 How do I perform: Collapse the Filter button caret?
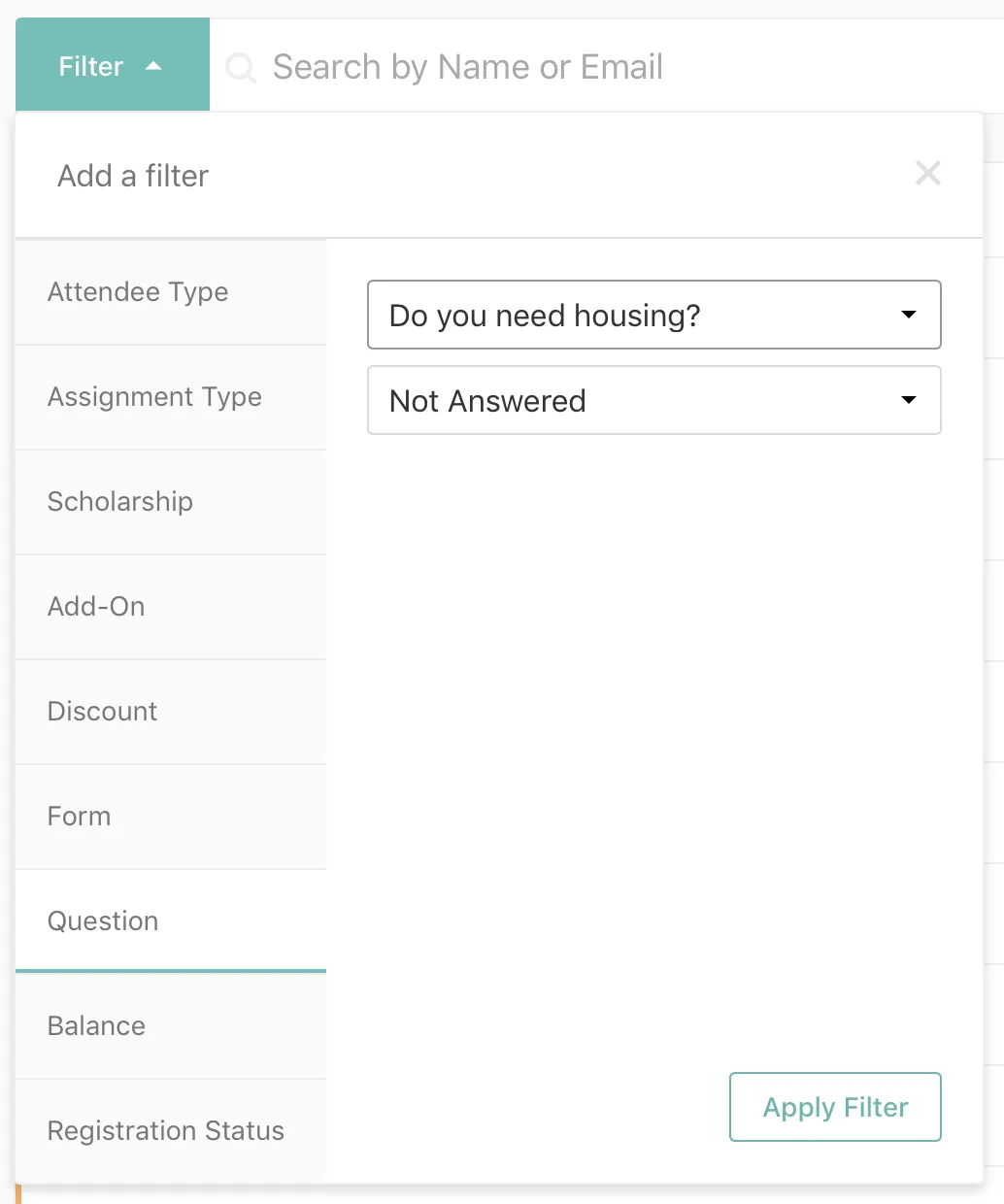pyautogui.click(x=153, y=66)
